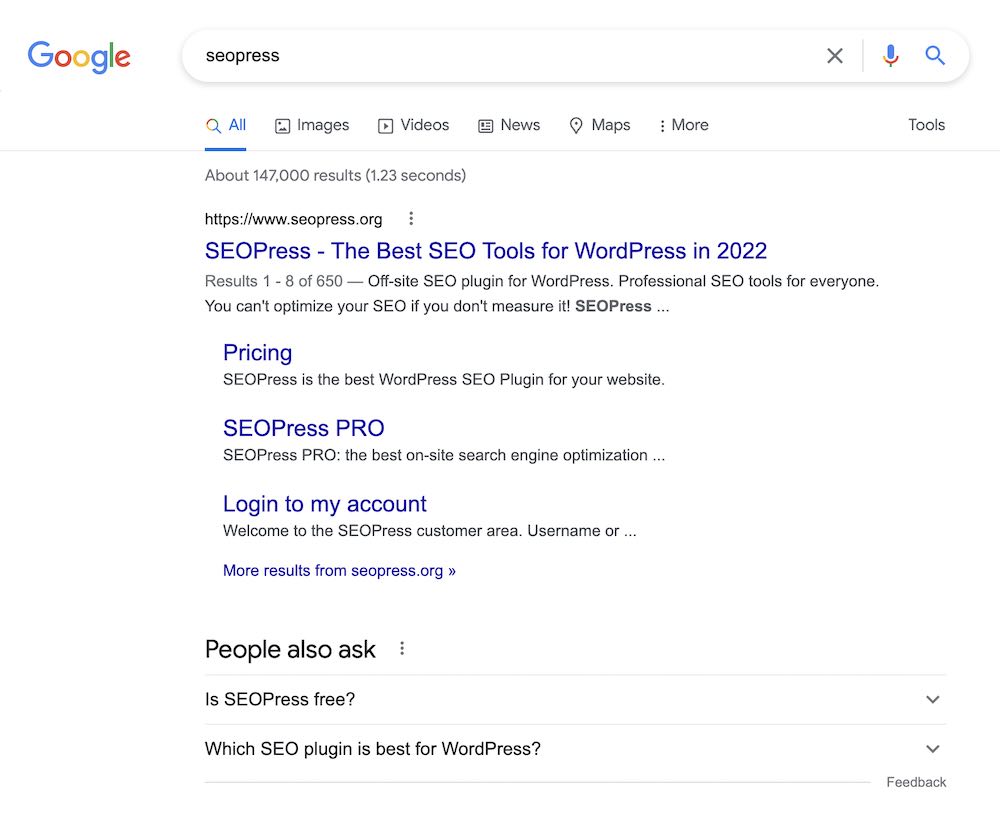Open the Login to my account sitelink

coord(325,504)
